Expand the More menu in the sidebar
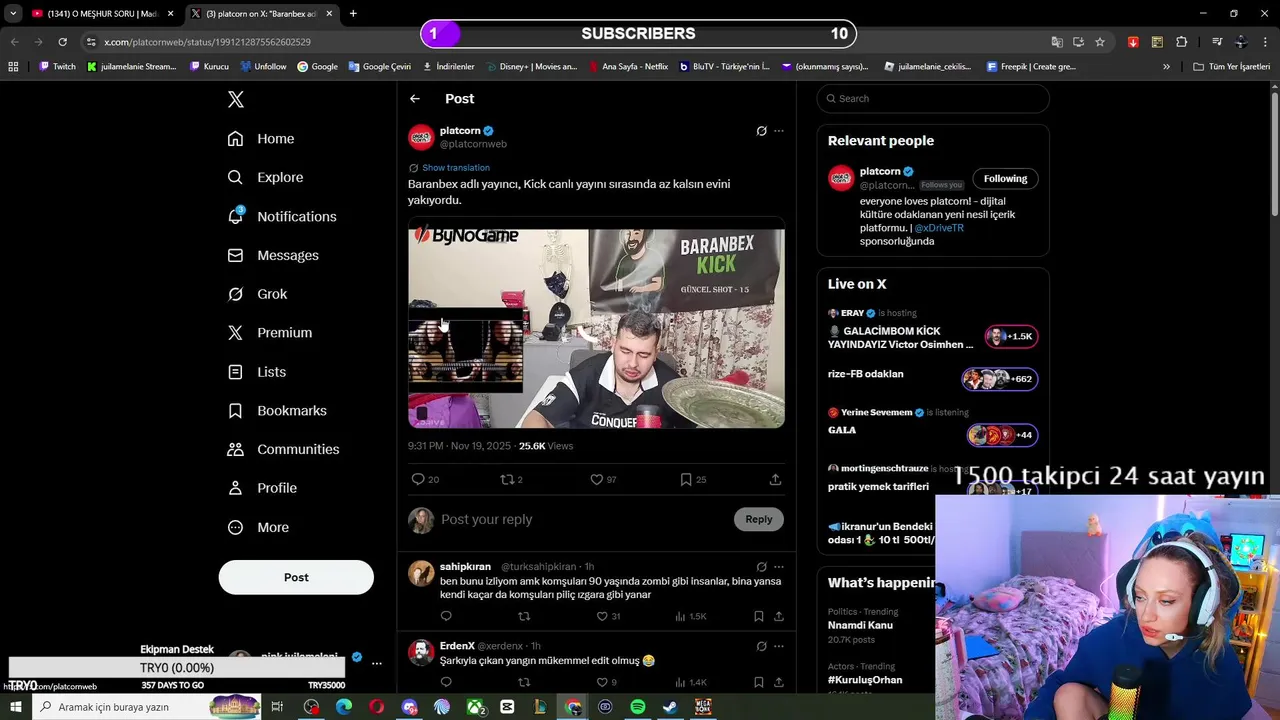Viewport: 1280px width, 720px height. click(x=258, y=527)
